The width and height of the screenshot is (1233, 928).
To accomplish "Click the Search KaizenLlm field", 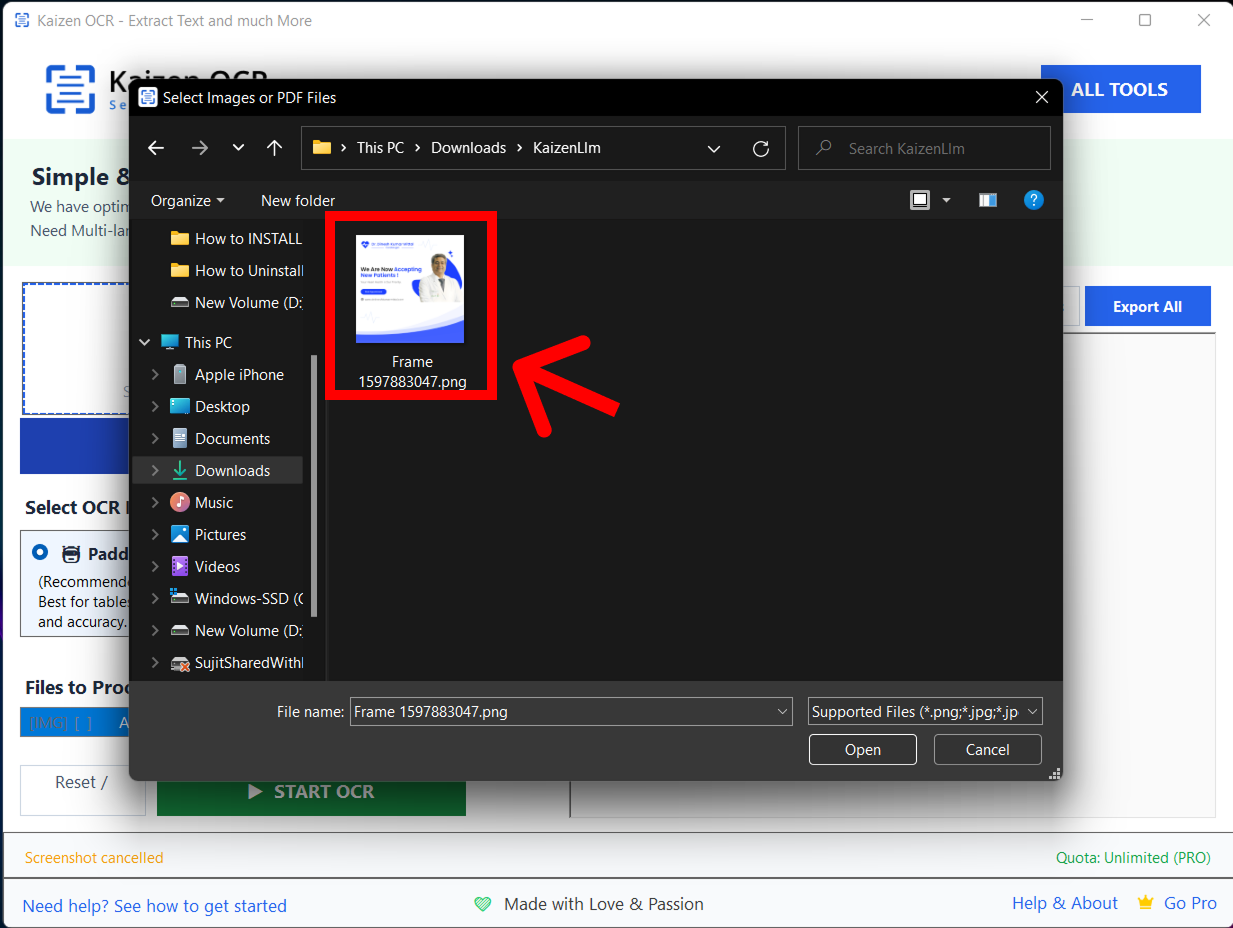I will click(935, 148).
